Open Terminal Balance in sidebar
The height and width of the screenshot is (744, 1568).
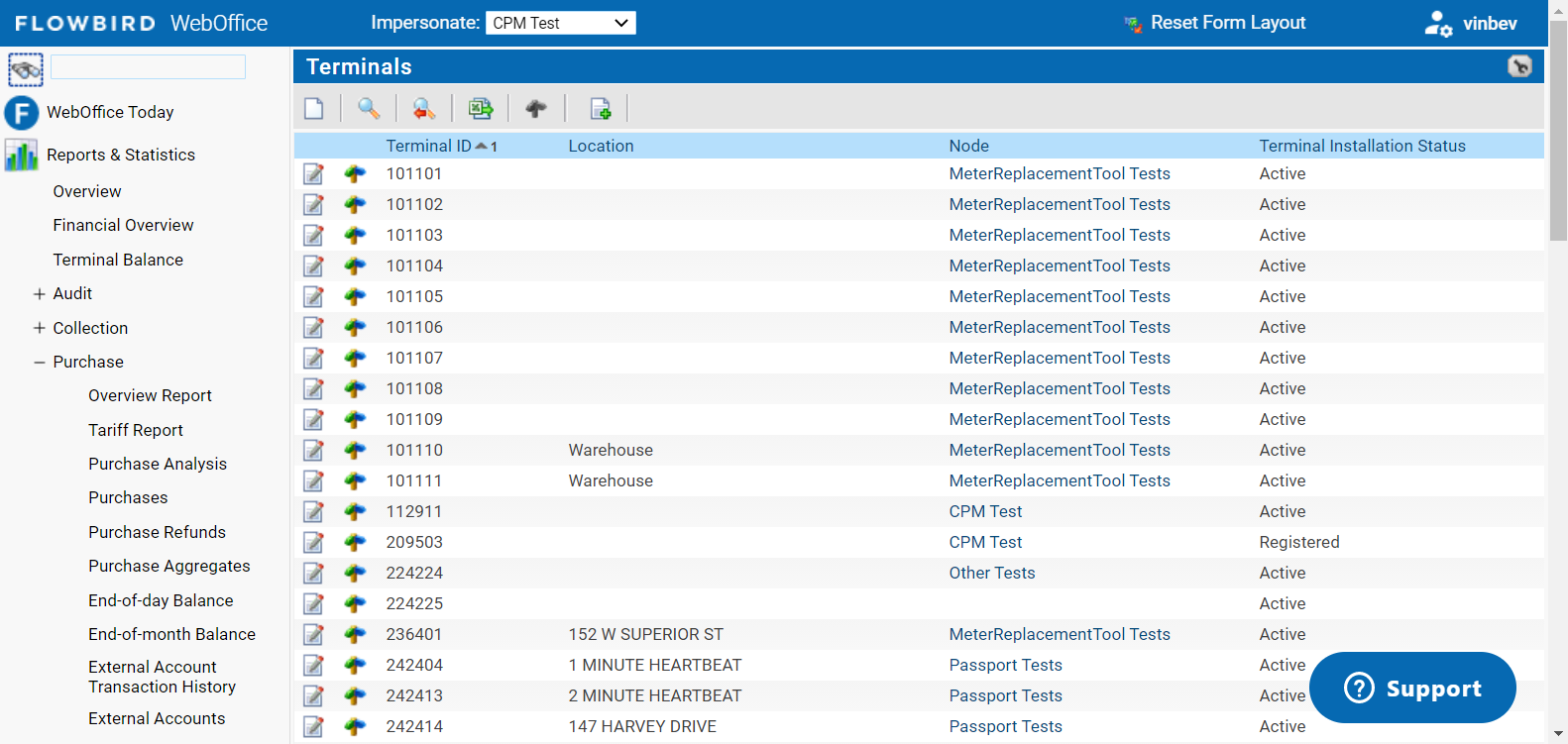(x=118, y=260)
